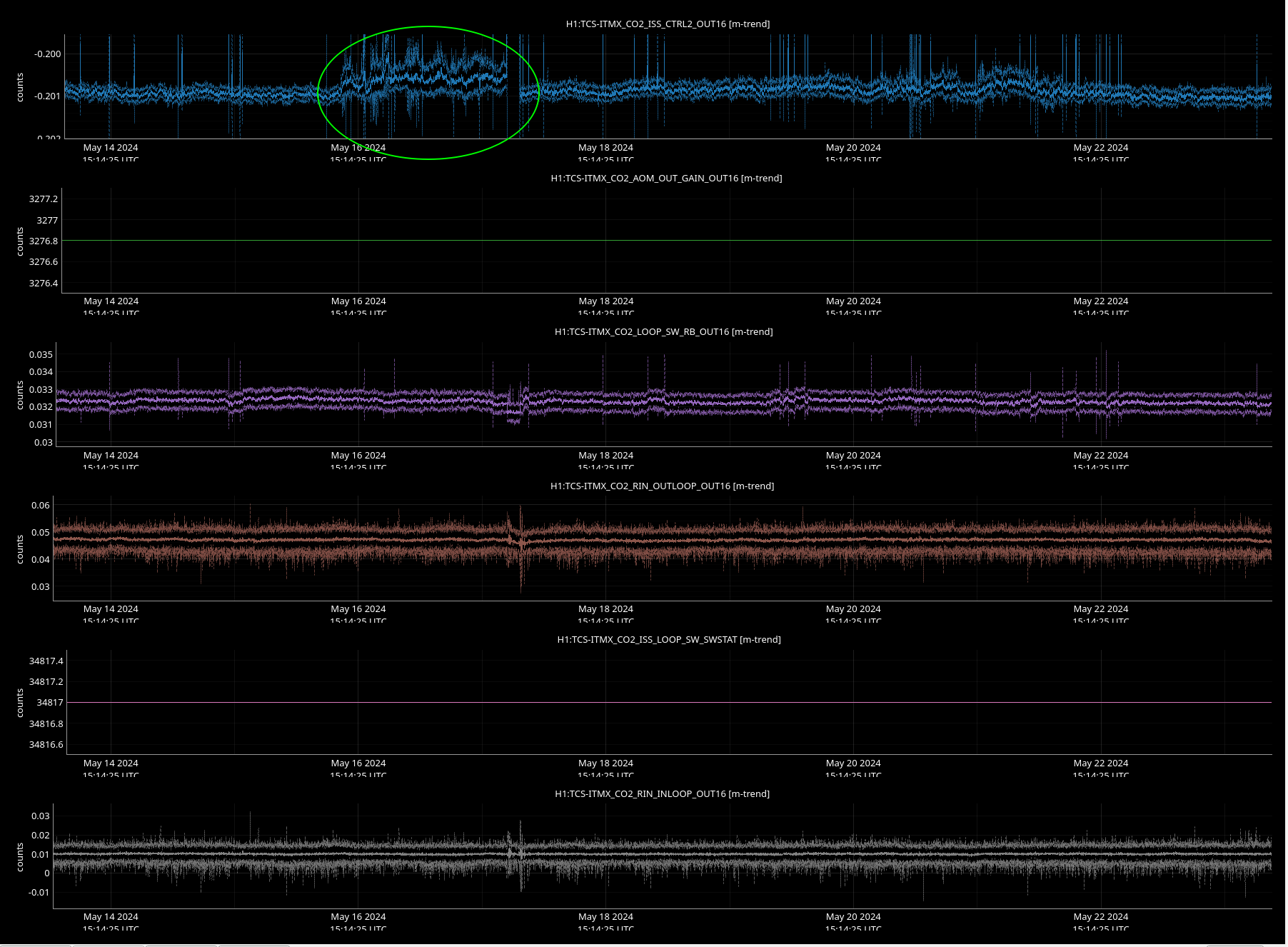Click the H1:TCS-ITMX_CO2_ISS_LOOP_SW_SWSTAT chart title
This screenshot has height=947, width=1288.
668,640
